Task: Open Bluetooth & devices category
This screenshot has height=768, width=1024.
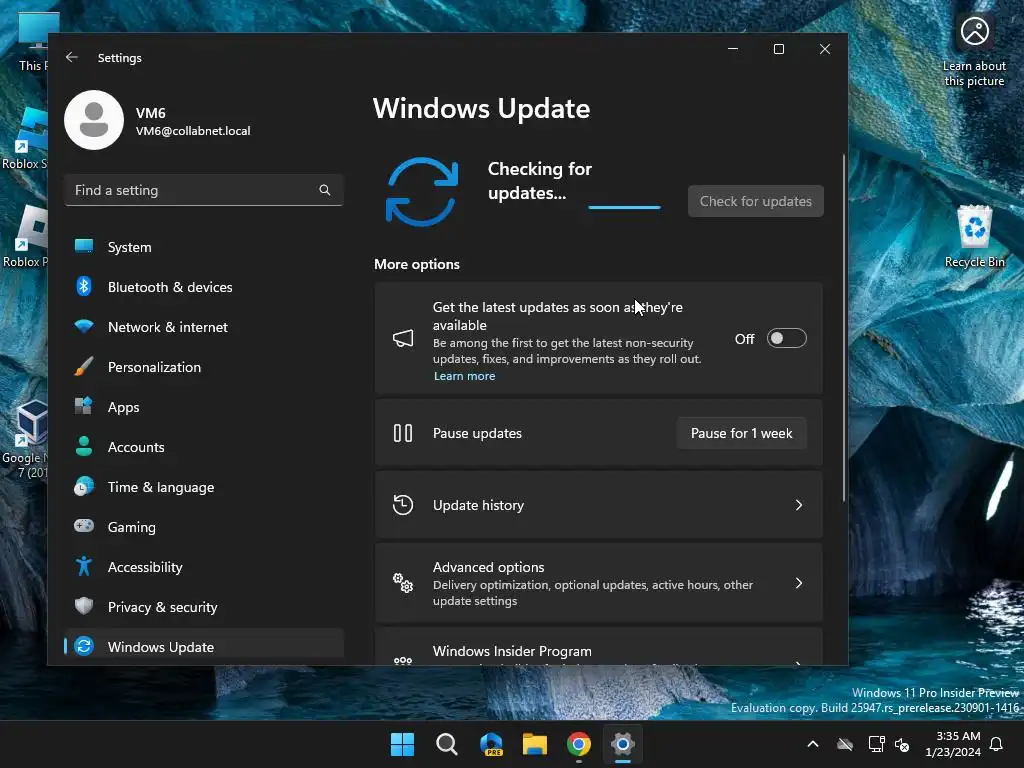Action: [204, 287]
